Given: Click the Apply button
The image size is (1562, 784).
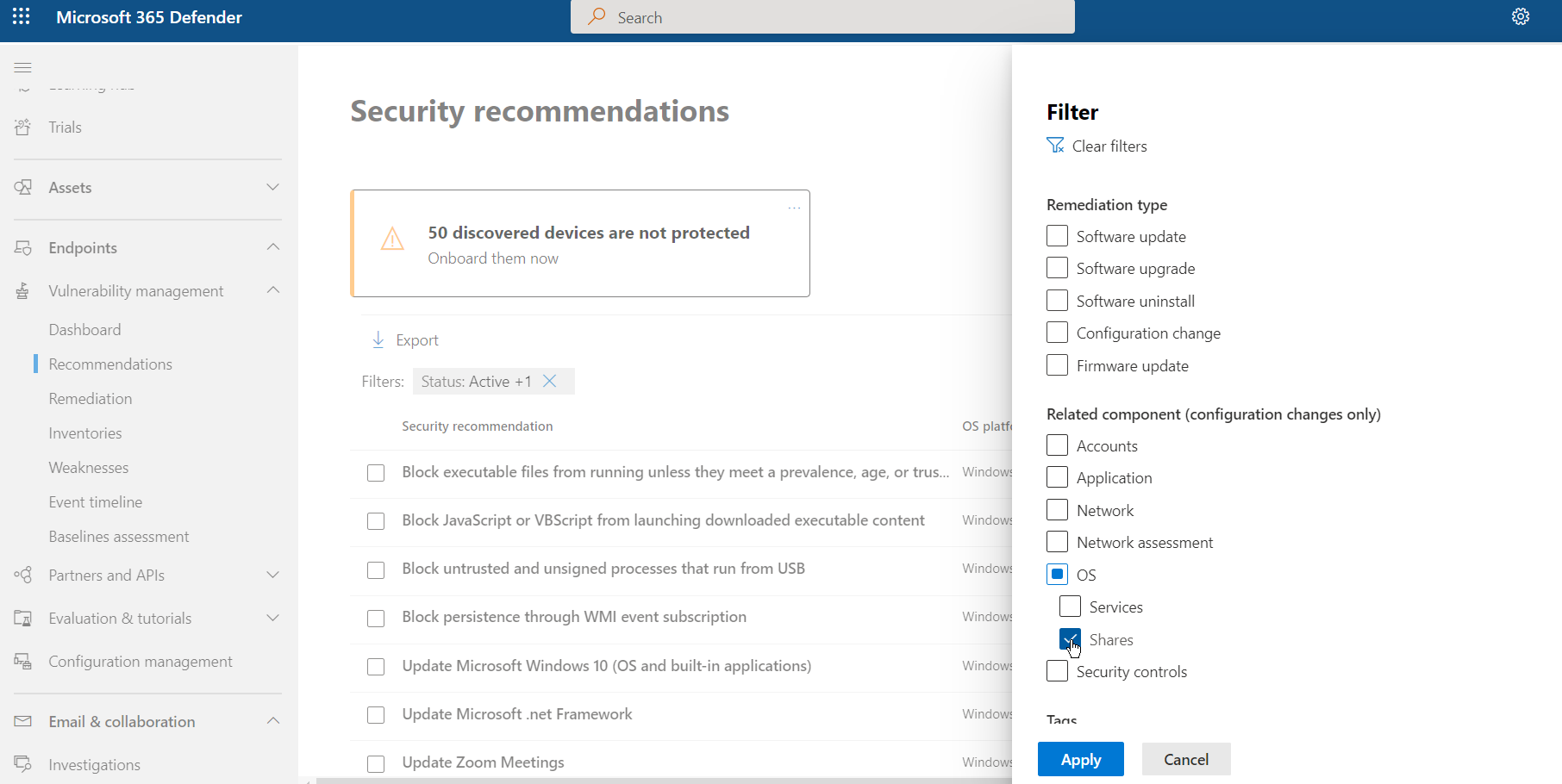Looking at the screenshot, I should [x=1080, y=759].
